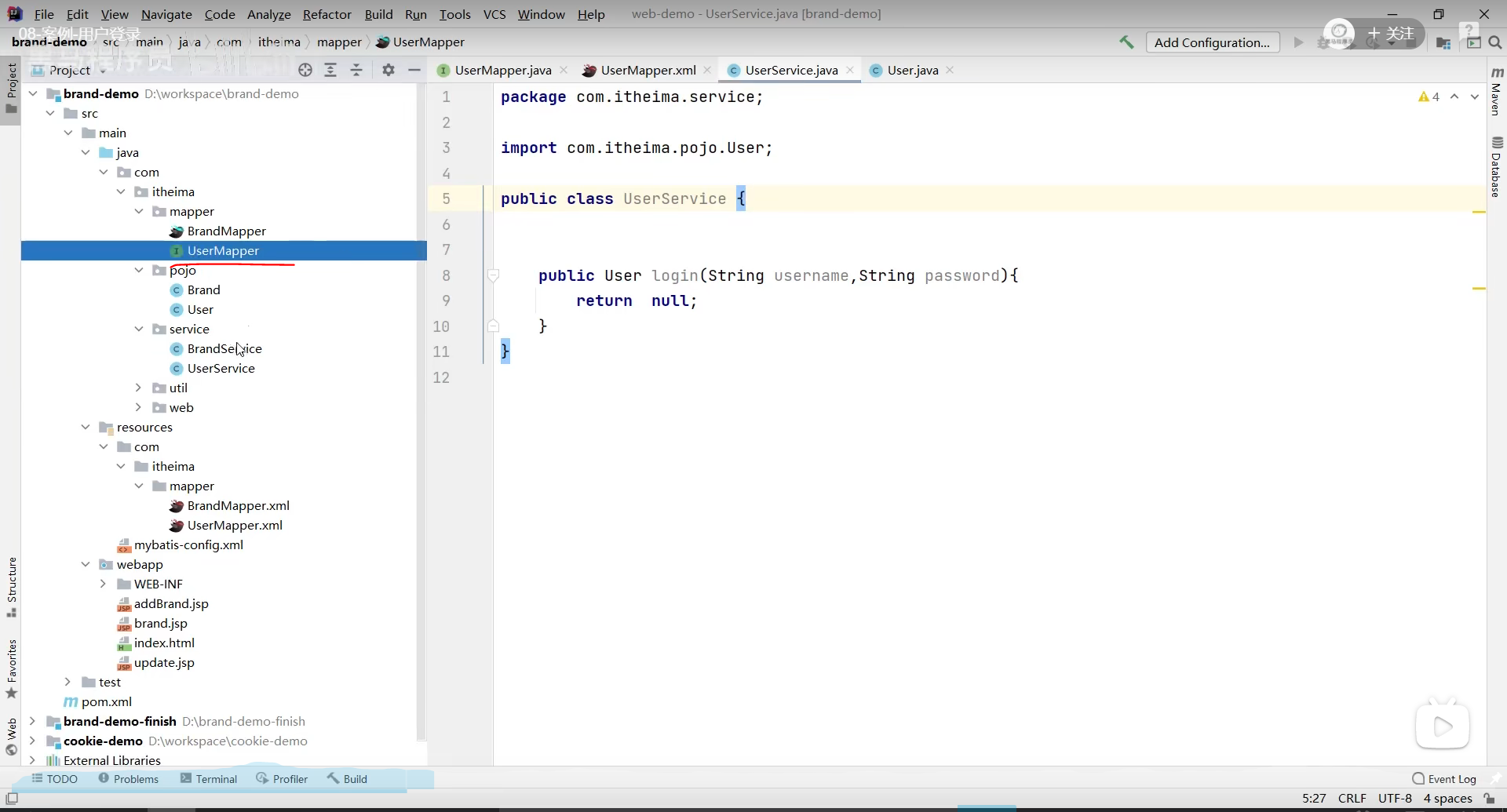Open the Build menu

pos(378,14)
